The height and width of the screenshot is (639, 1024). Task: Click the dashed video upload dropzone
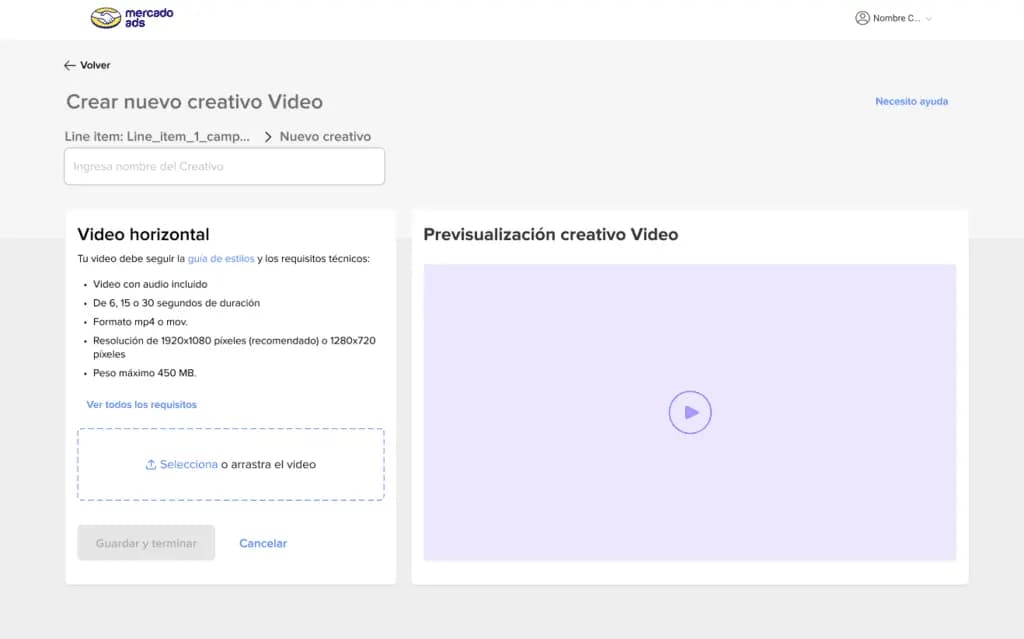[x=231, y=465]
